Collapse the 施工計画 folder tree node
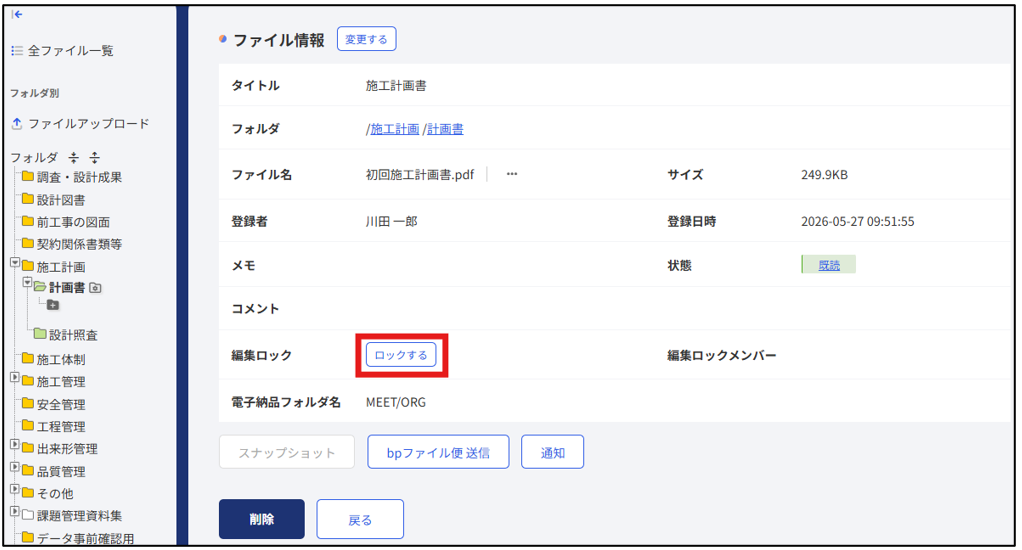This screenshot has height=550, width=1022. pos(15,263)
